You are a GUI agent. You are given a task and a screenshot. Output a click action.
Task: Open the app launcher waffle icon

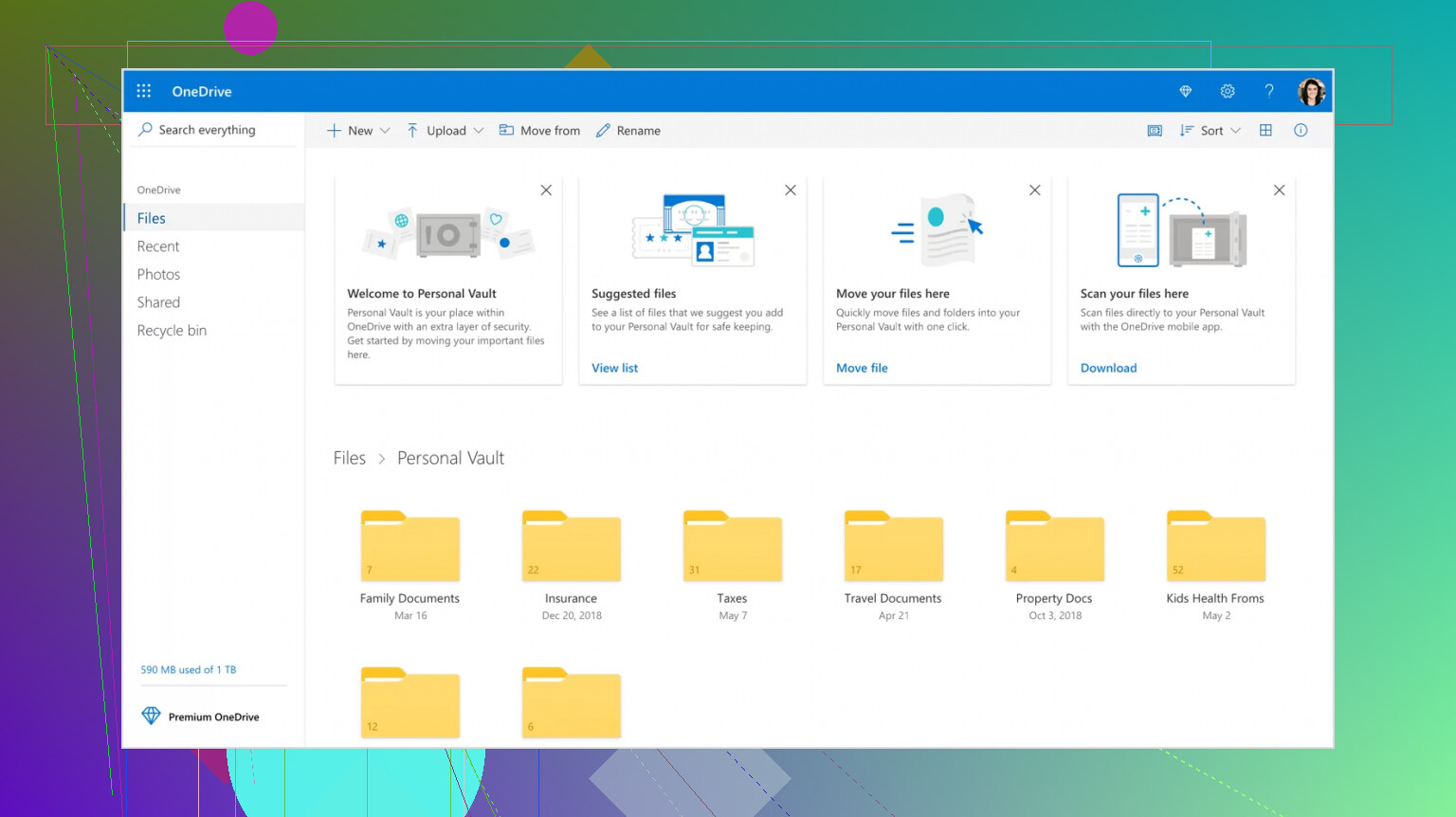click(144, 91)
